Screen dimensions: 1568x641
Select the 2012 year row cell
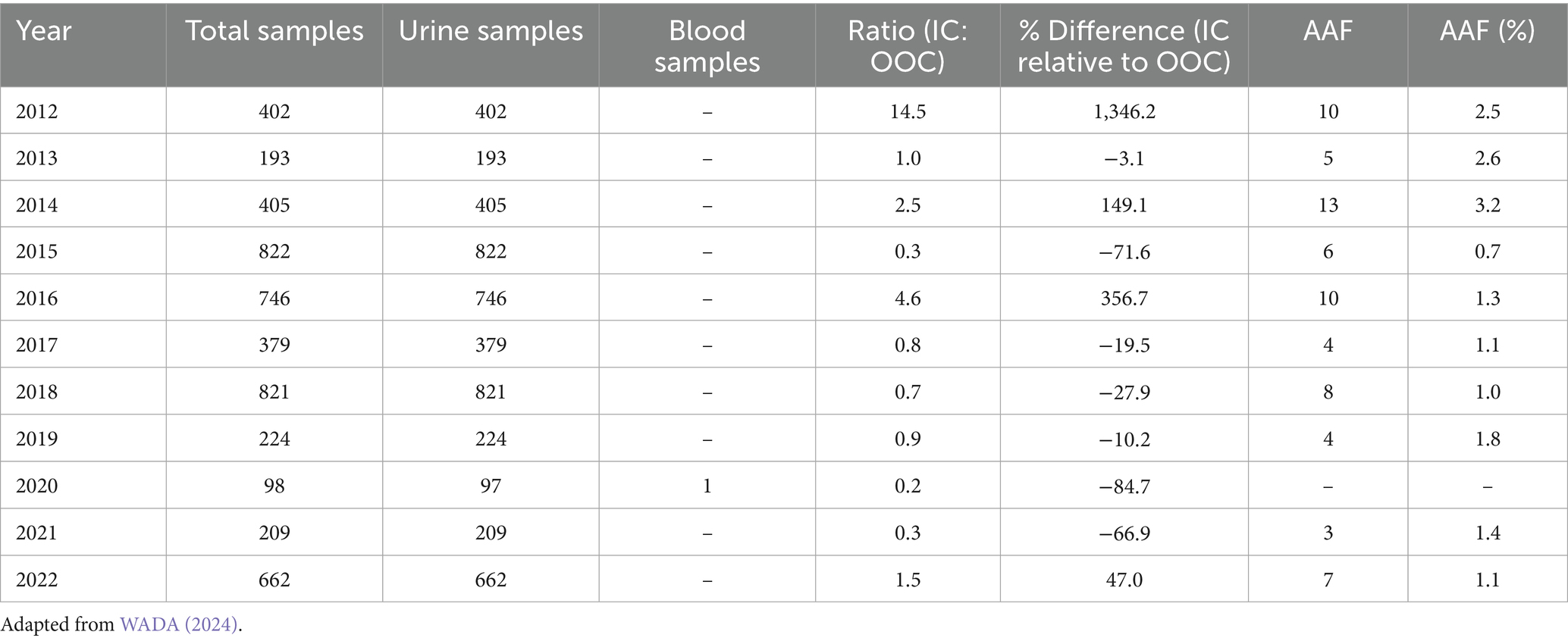tap(37, 112)
